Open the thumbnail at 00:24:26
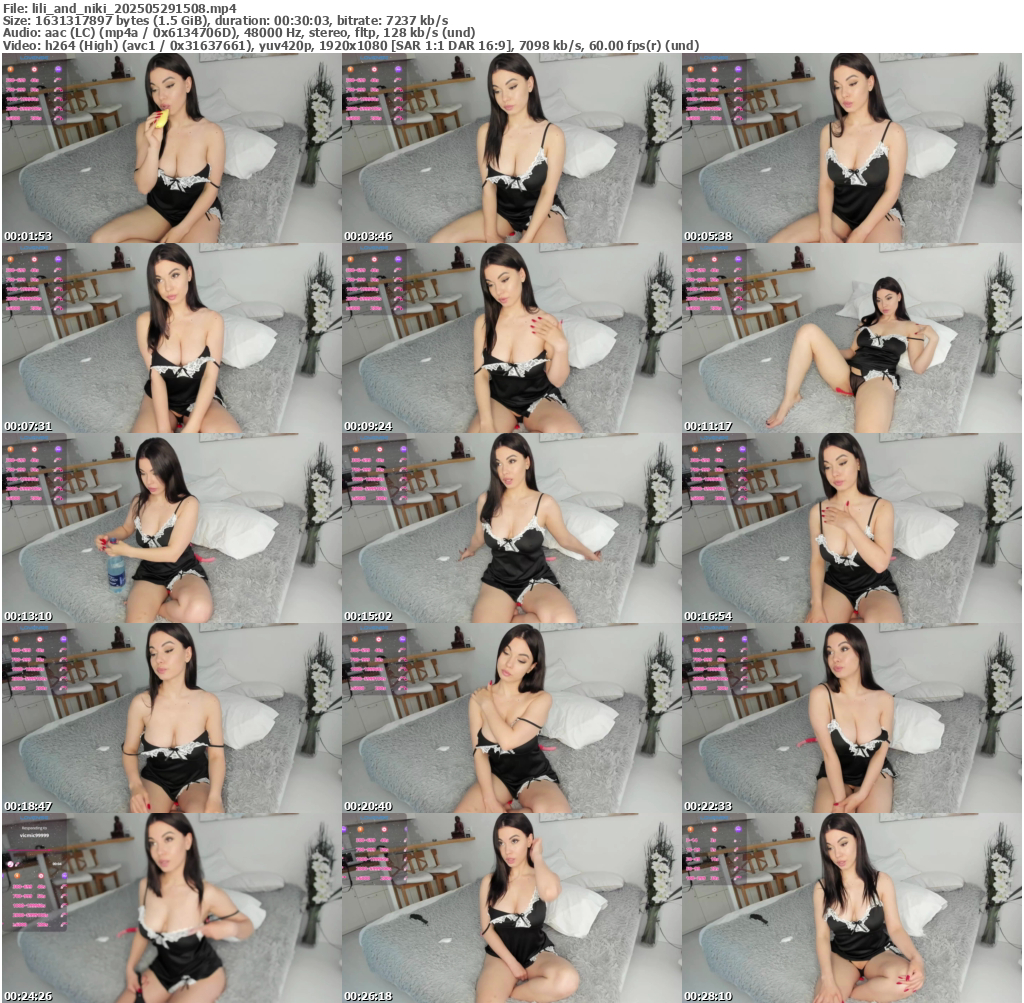This screenshot has height=1003, width=1024. click(x=171, y=908)
